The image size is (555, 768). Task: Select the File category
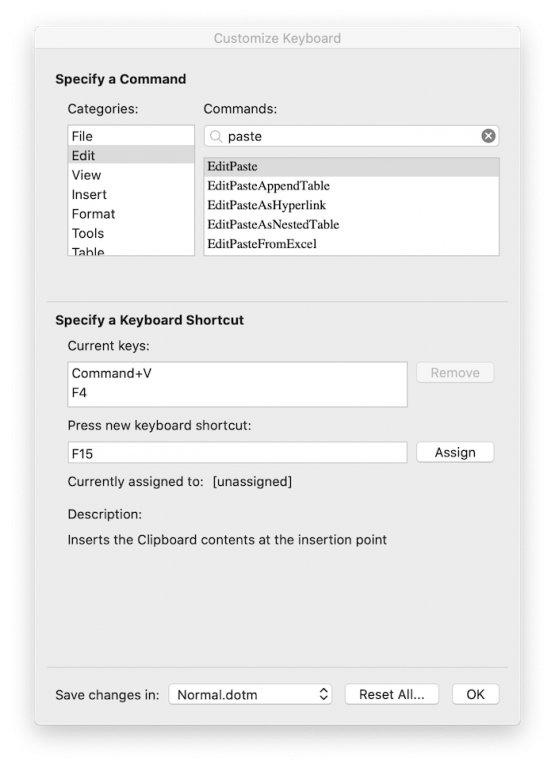click(x=131, y=136)
